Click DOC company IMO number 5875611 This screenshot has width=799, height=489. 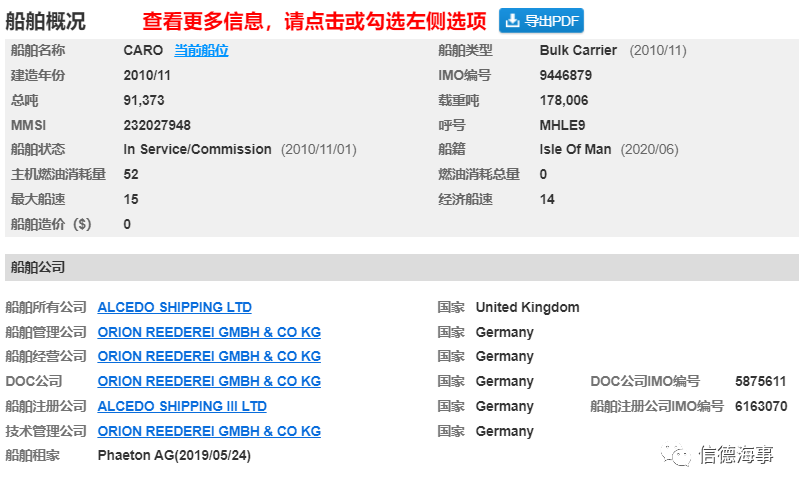(760, 381)
